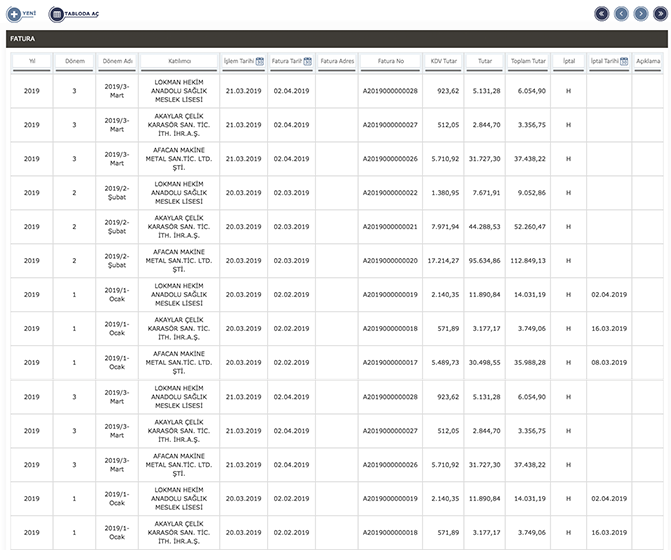
Task: Jump to the last page with double-right arrow
Action: (x=659, y=14)
